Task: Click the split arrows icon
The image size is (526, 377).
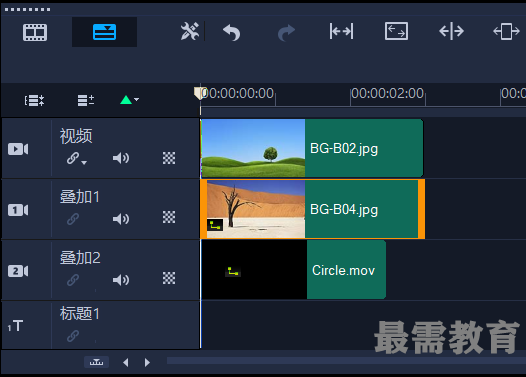Action: 451,31
